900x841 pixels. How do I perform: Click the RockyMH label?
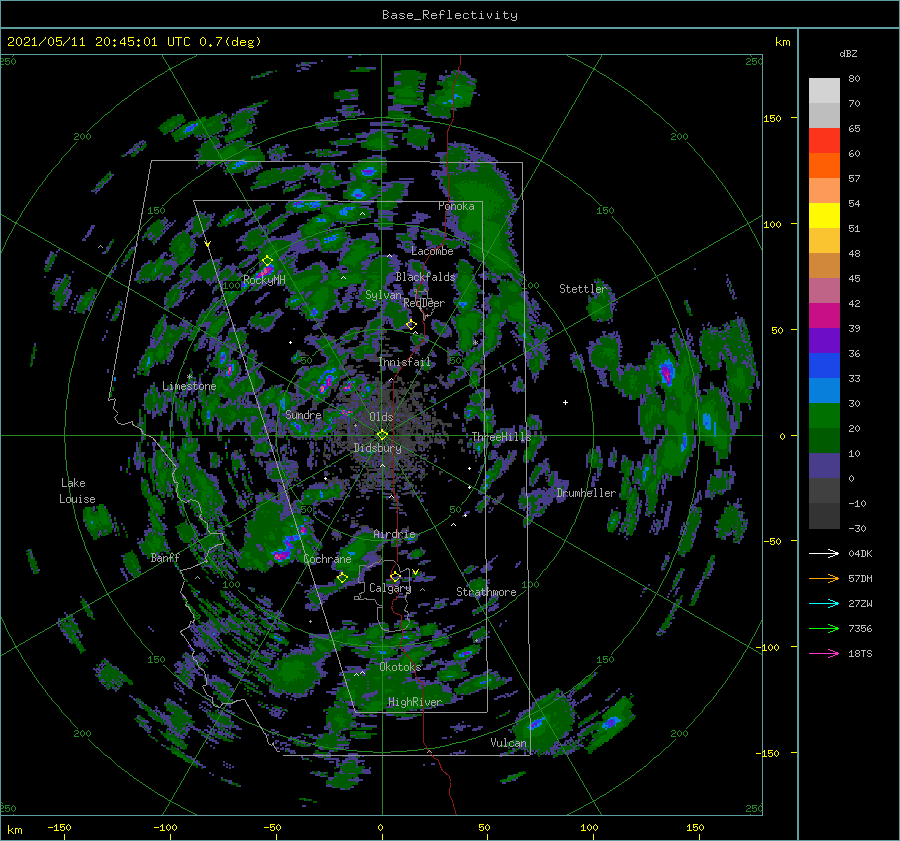264,280
